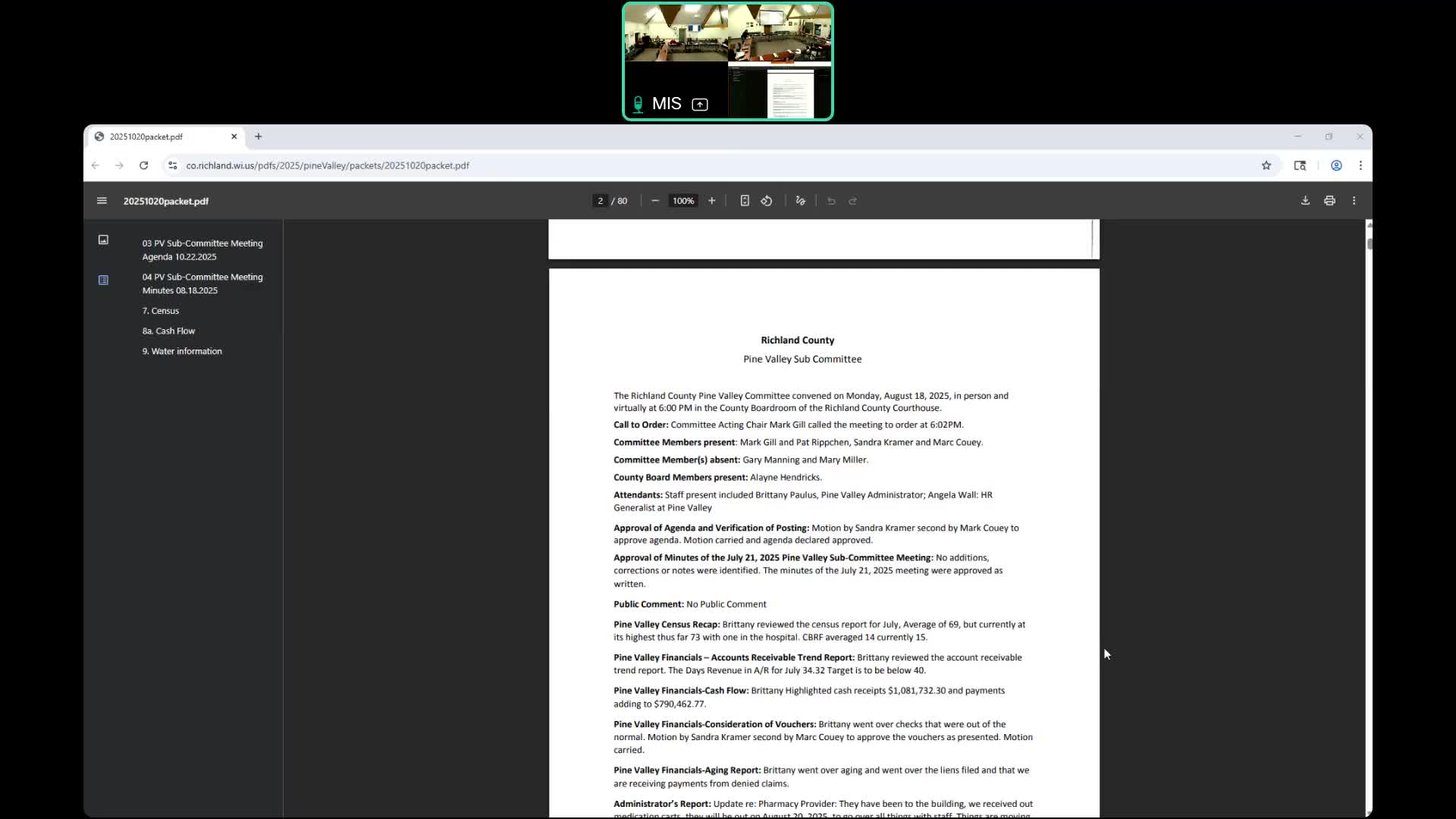Open the Chrome browser options menu
This screenshot has width=1456, height=819.
point(1360,165)
